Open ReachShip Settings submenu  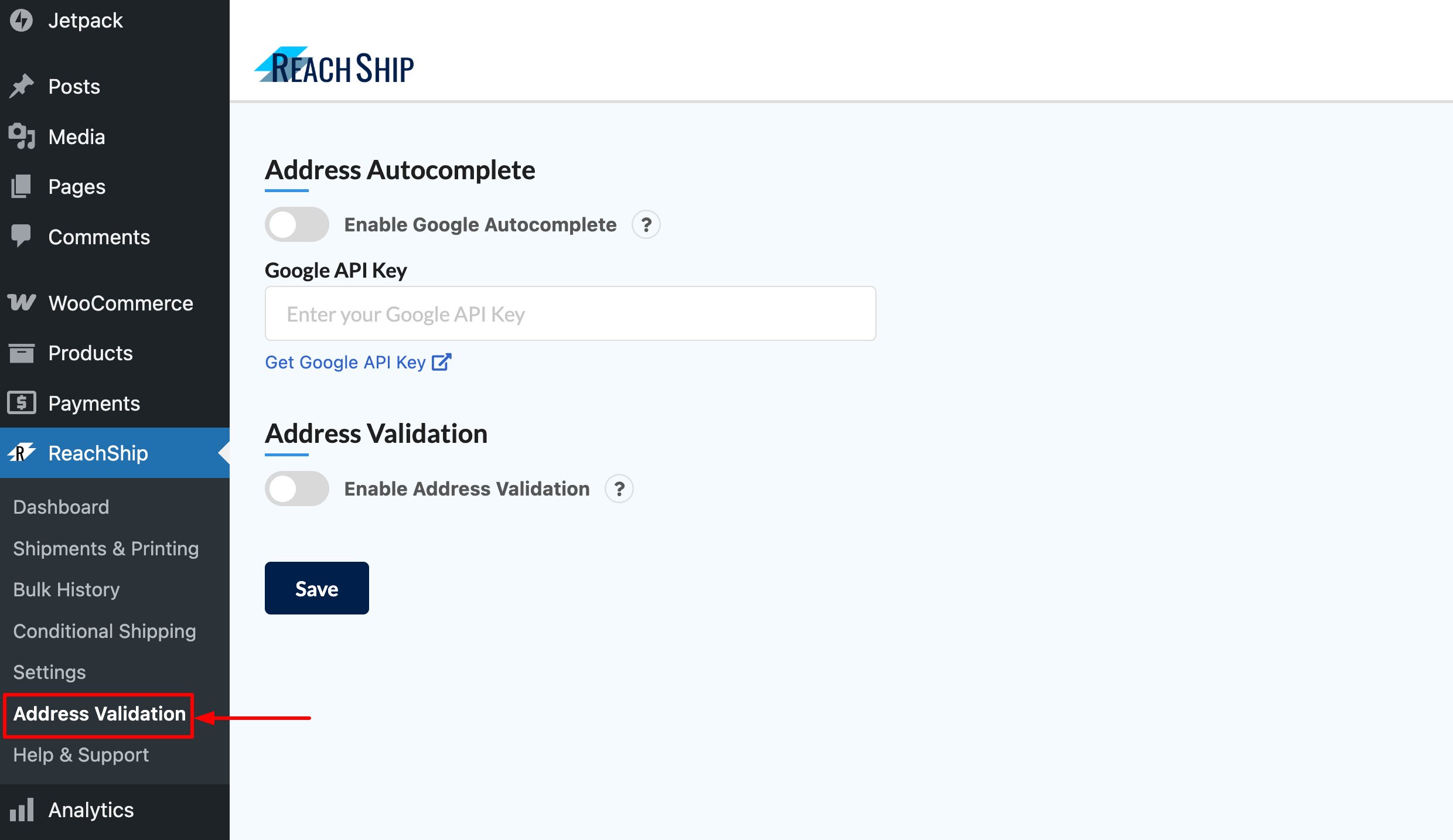pos(49,672)
